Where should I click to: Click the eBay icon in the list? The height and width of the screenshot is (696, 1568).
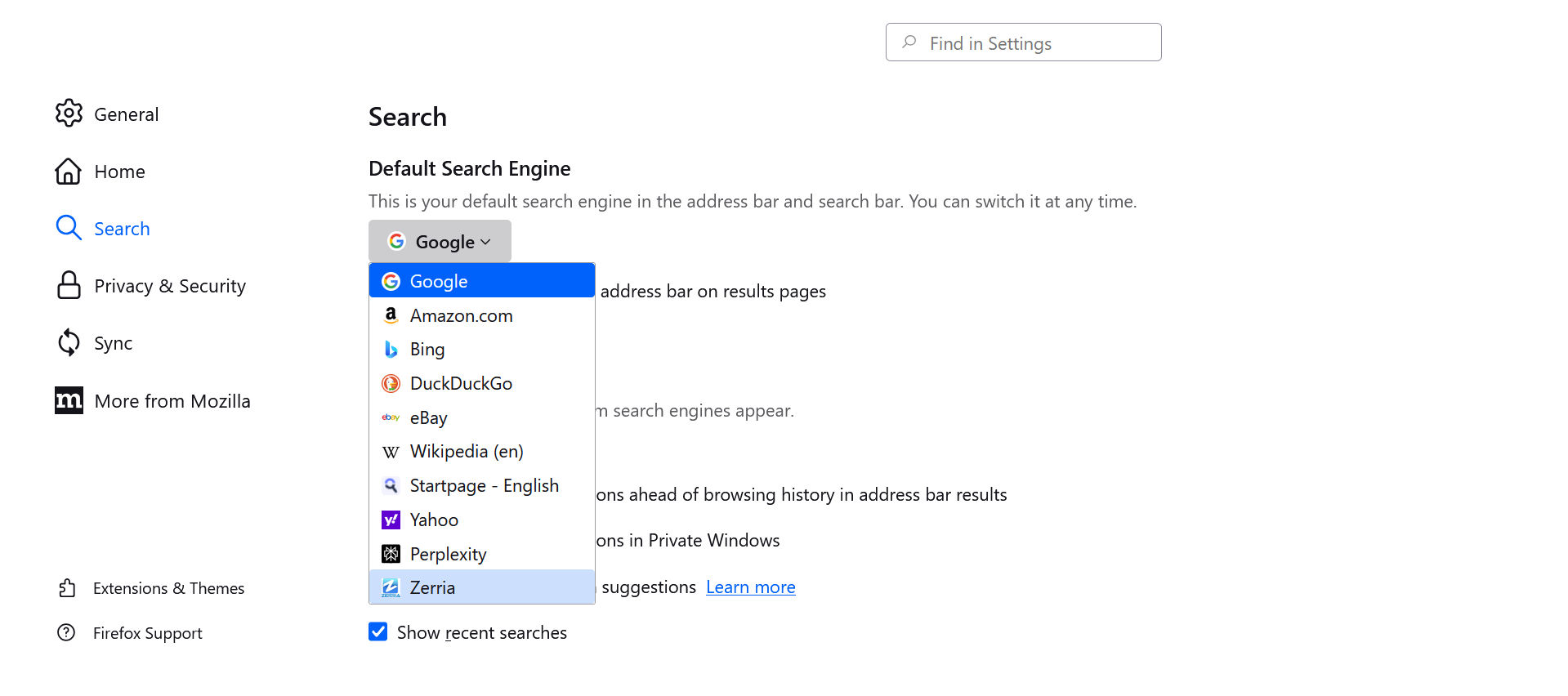[x=391, y=417]
